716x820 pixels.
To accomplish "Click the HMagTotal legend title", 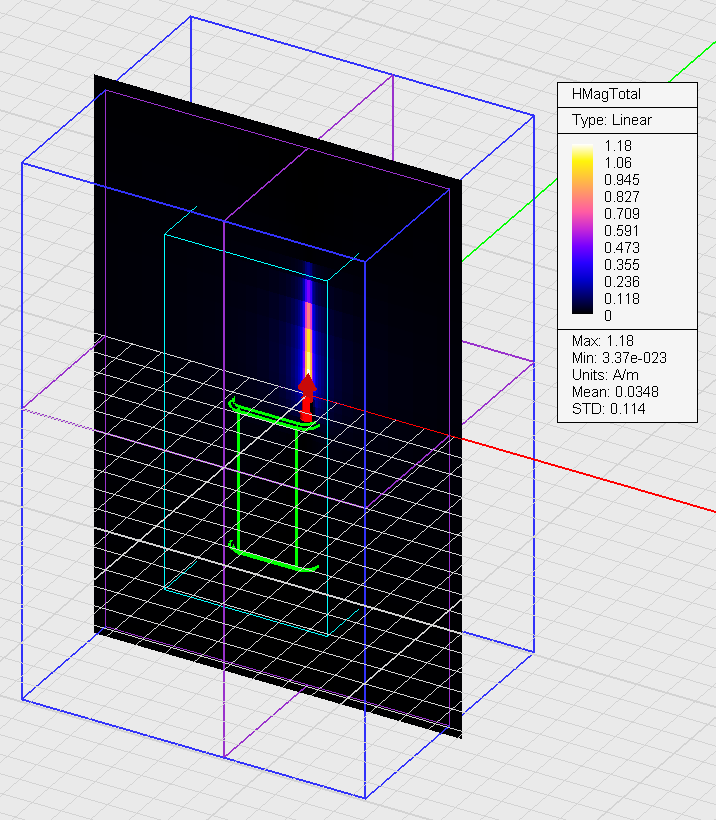I will pos(605,94).
